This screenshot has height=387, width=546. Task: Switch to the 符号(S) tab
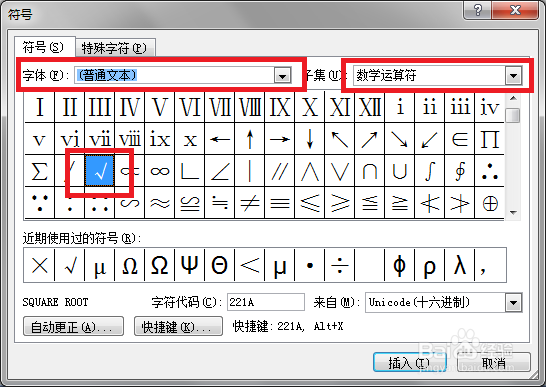click(x=44, y=47)
